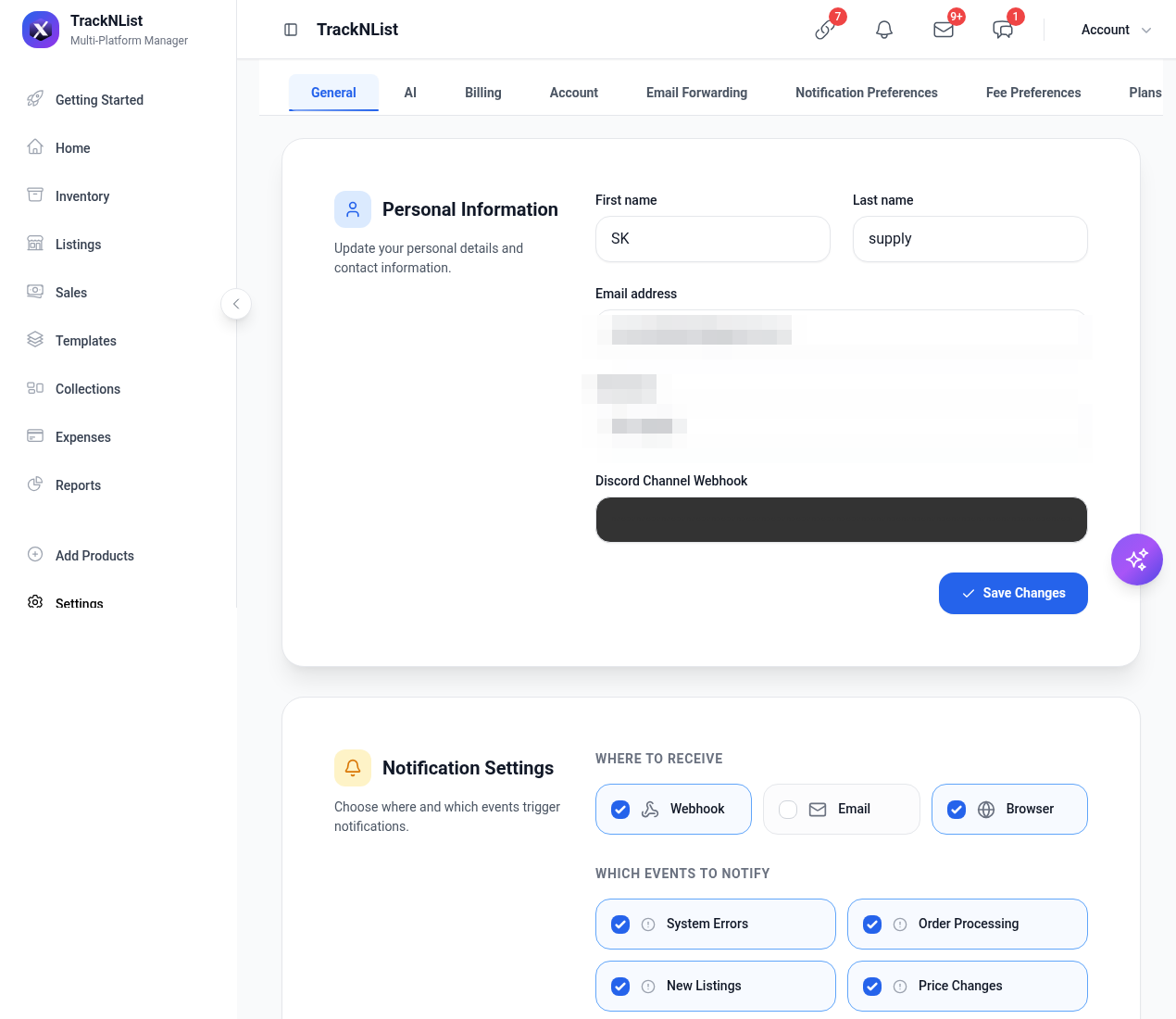This screenshot has height=1019, width=1176.
Task: Open the chat messages icon with badge 1
Action: [x=1003, y=30]
